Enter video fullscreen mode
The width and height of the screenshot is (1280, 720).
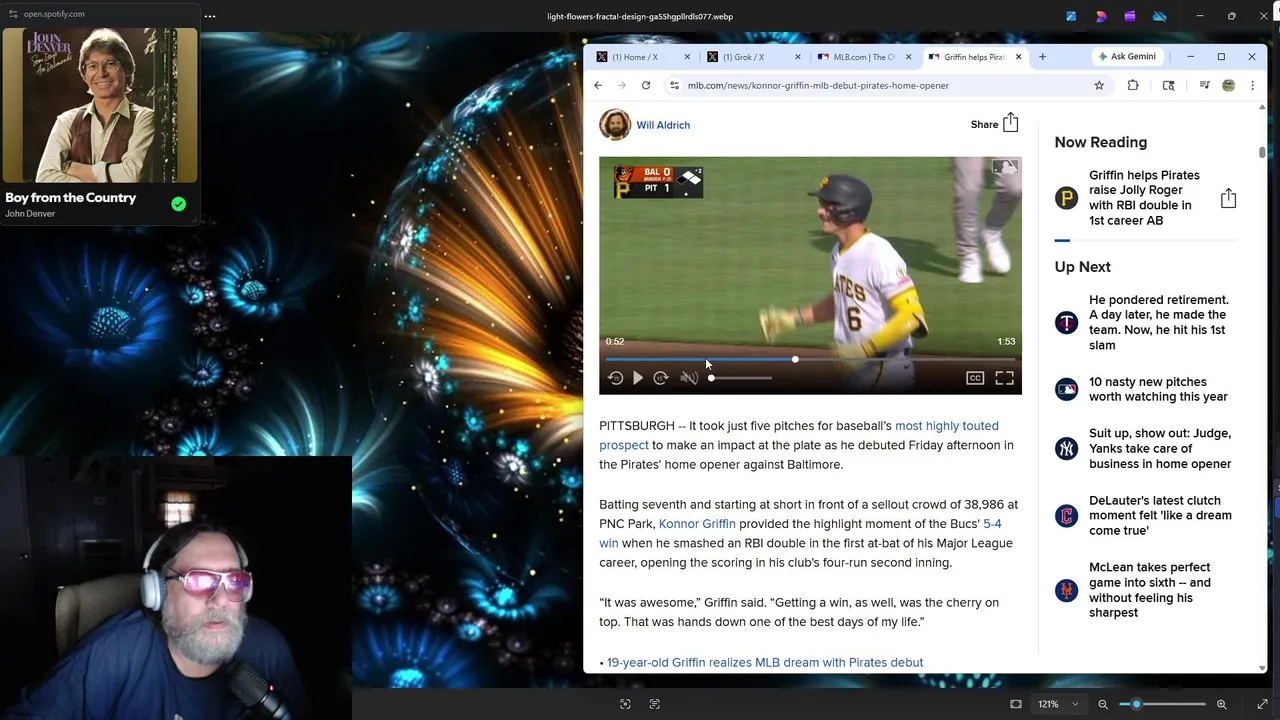pos(1004,378)
